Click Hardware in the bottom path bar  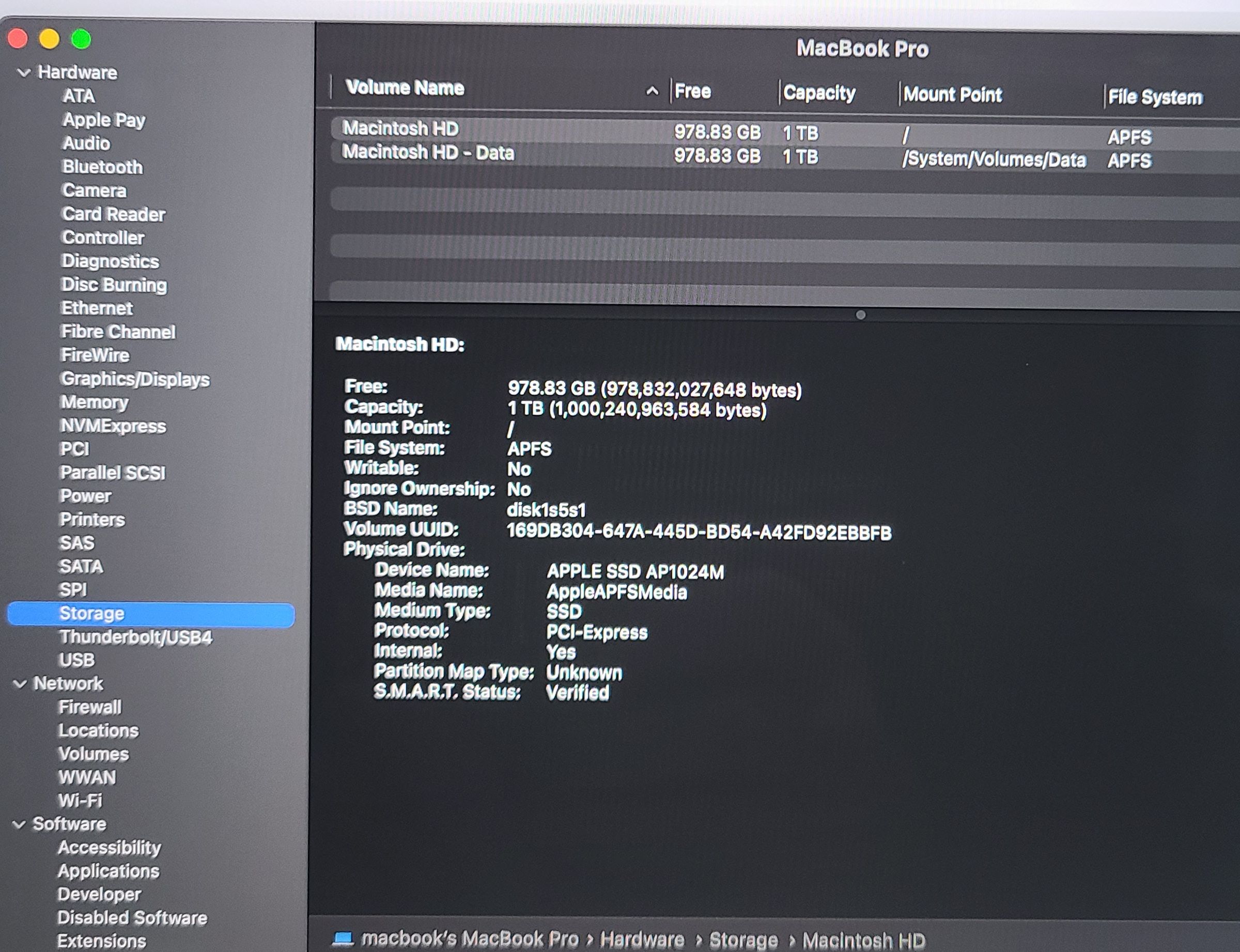(x=642, y=940)
